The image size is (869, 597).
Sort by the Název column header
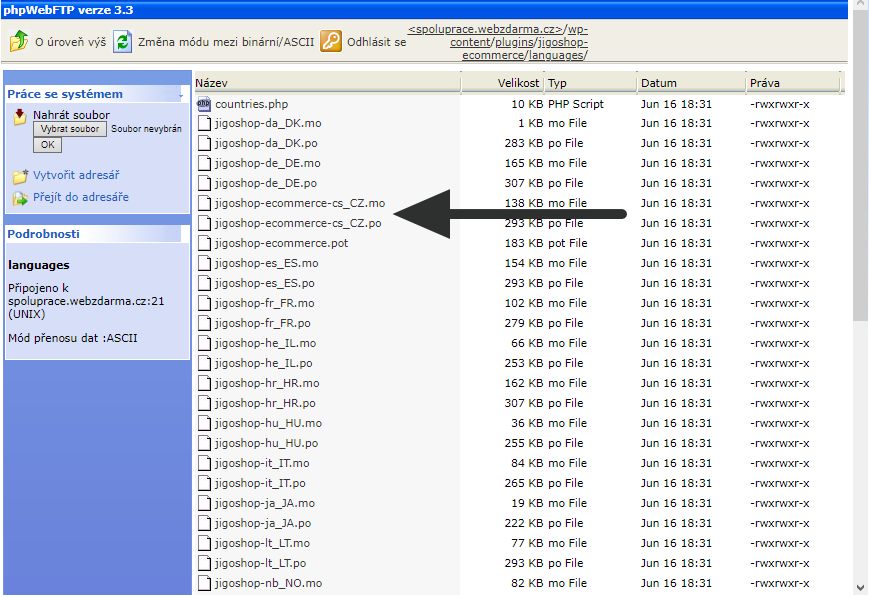coord(328,83)
